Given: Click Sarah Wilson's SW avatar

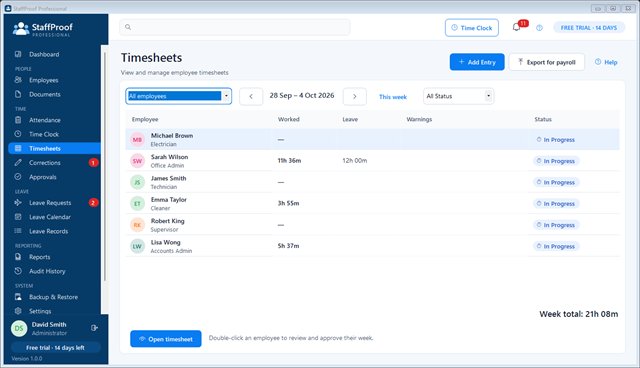Looking at the screenshot, I should [x=138, y=161].
